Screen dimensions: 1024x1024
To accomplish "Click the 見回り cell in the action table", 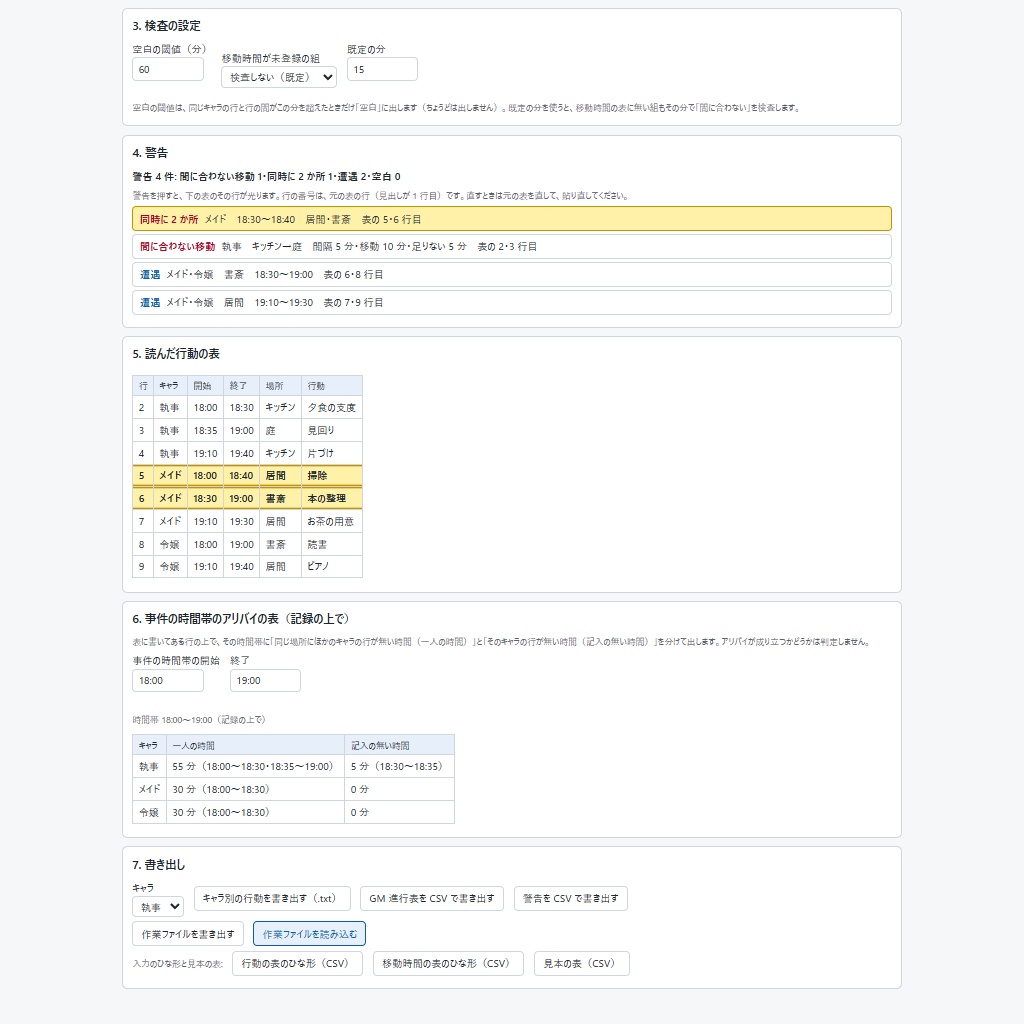I will [332, 430].
